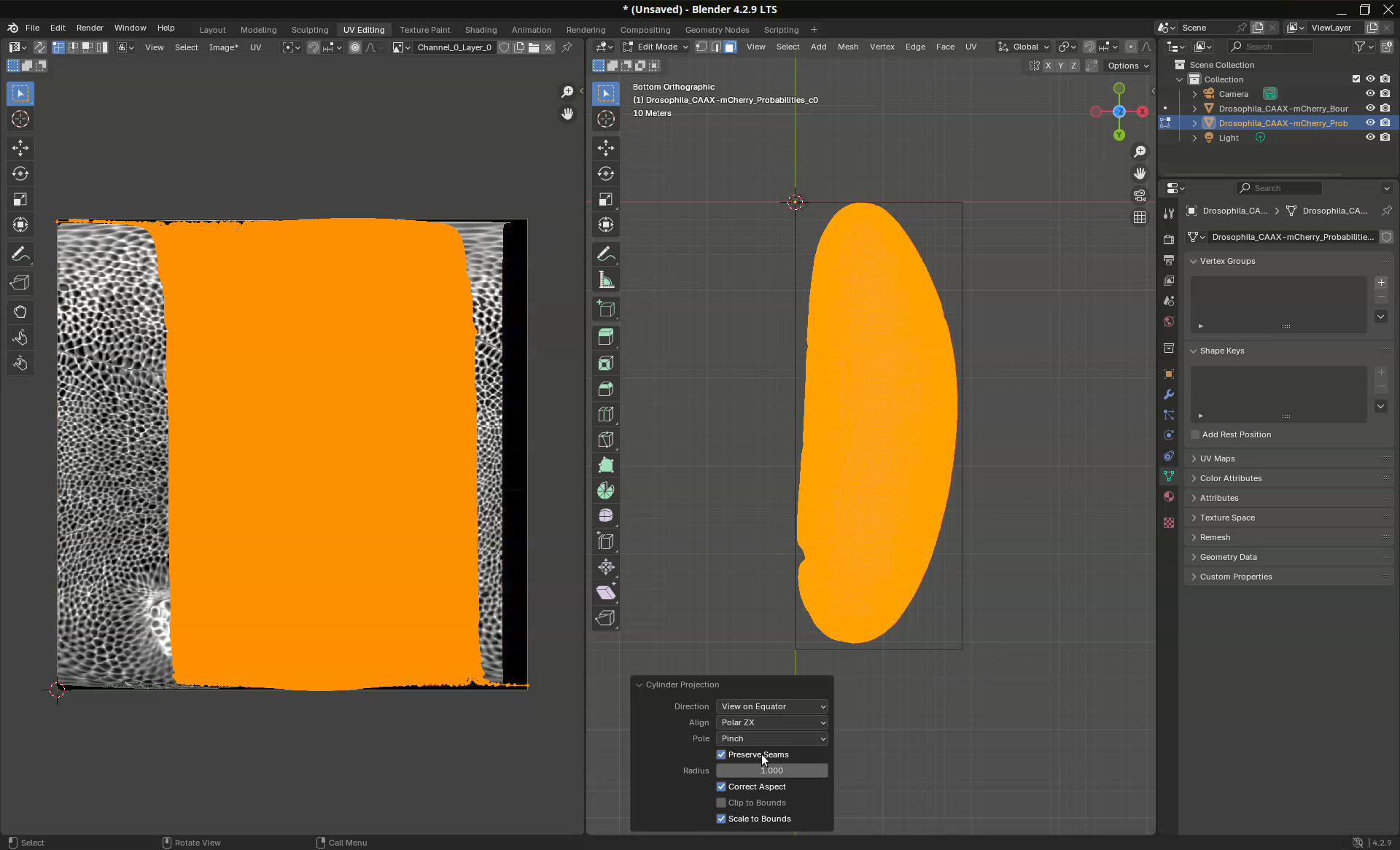This screenshot has height=850, width=1400.
Task: Hide the Light object in viewport
Action: [1370, 138]
